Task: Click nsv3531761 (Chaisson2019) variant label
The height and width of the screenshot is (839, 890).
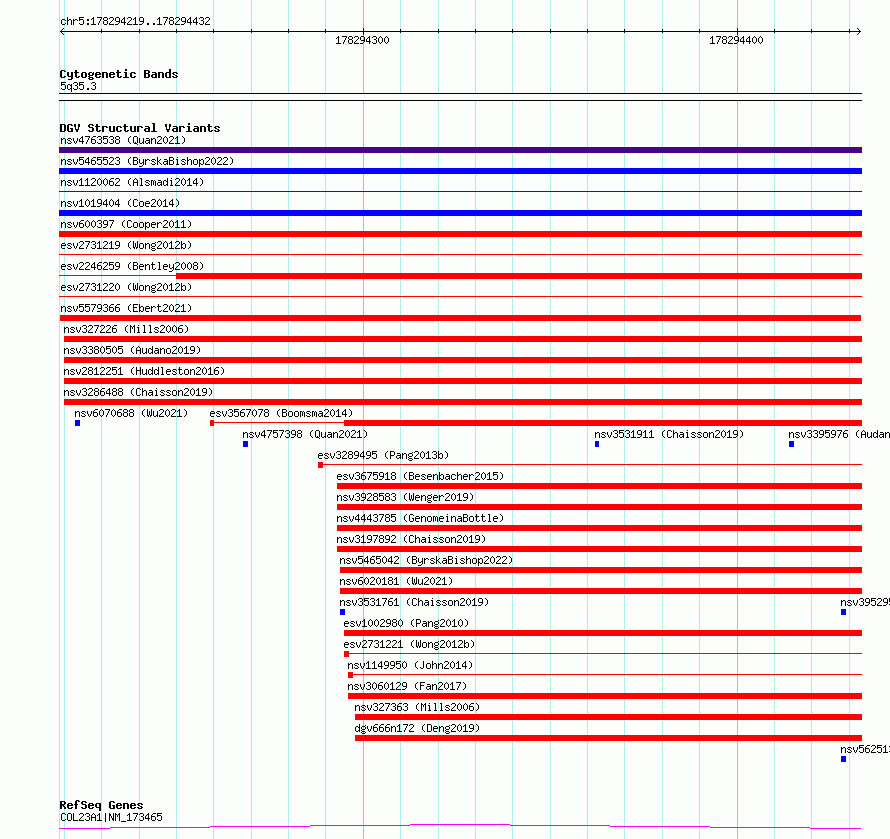Action: click(414, 602)
